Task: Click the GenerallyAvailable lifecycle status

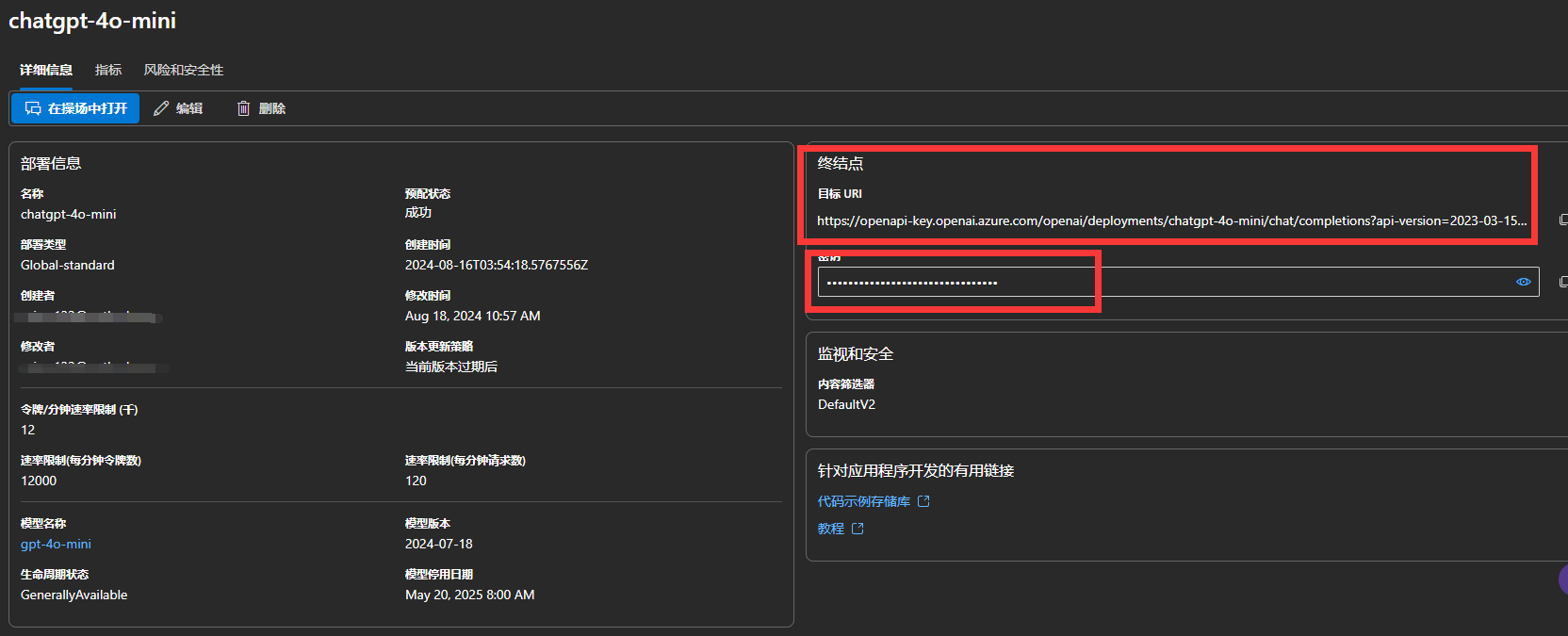Action: point(74,595)
